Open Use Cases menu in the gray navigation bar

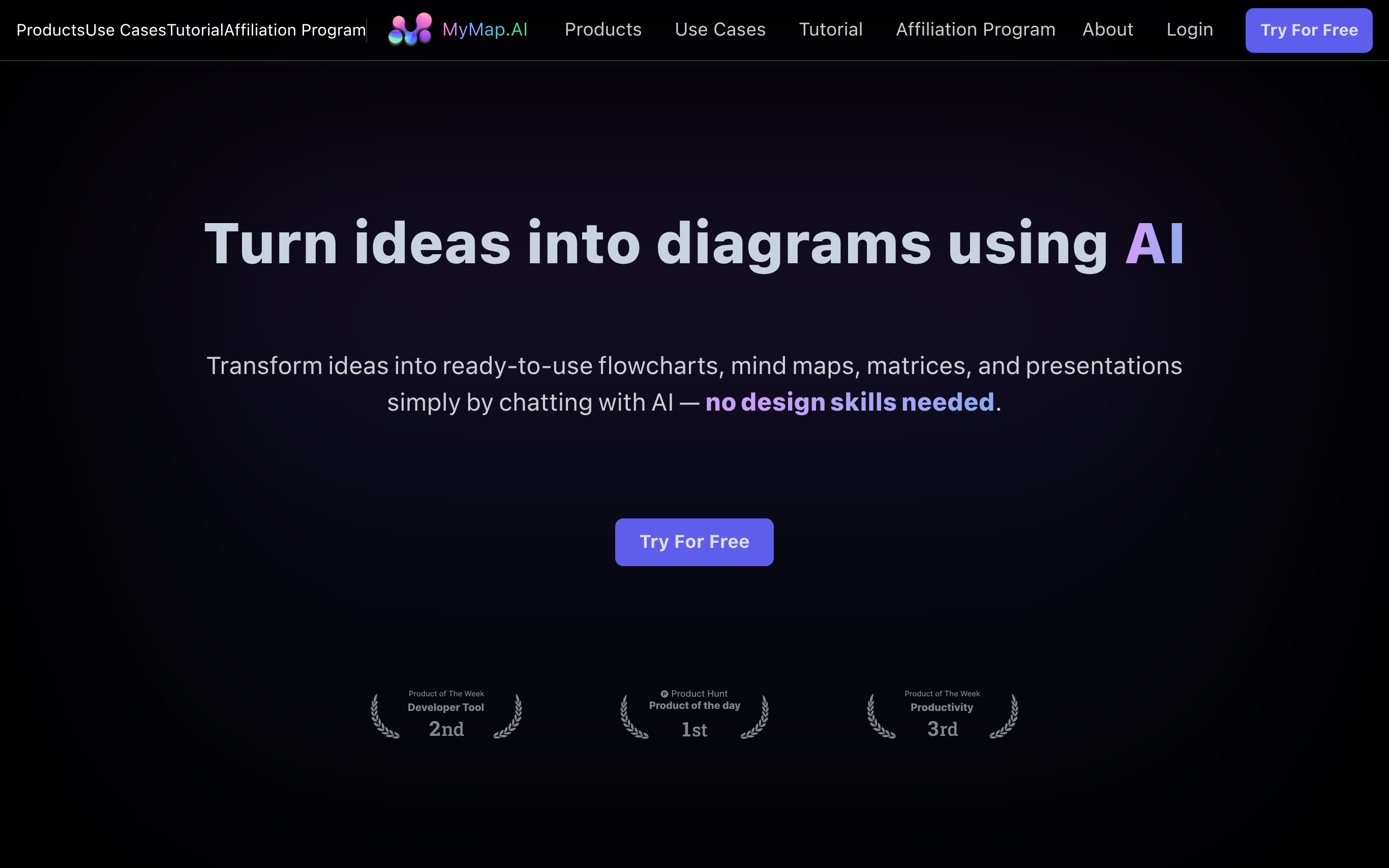(x=719, y=29)
